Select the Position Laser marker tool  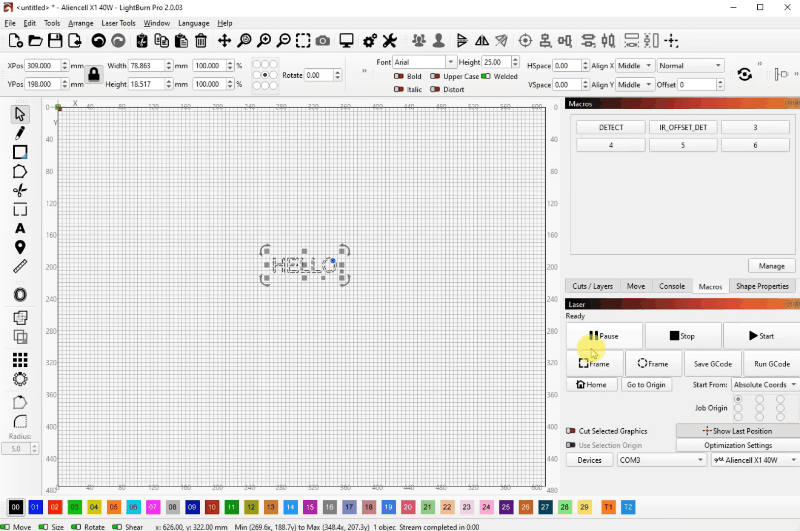click(x=20, y=247)
